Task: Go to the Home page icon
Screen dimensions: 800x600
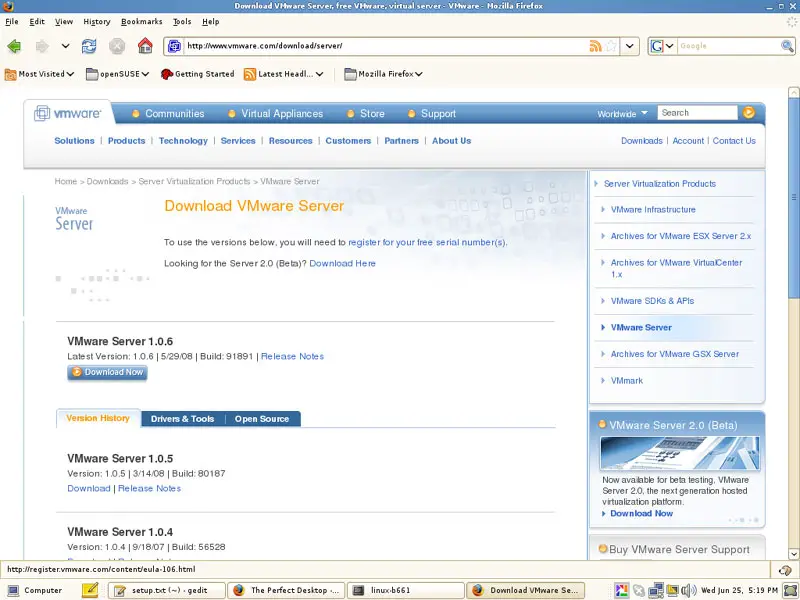Action: tap(145, 46)
